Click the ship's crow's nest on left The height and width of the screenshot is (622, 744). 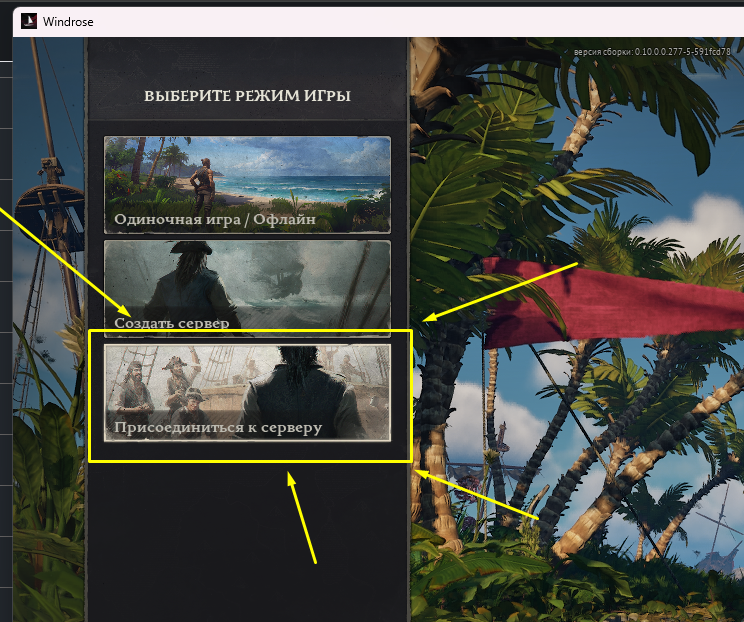tap(50, 202)
